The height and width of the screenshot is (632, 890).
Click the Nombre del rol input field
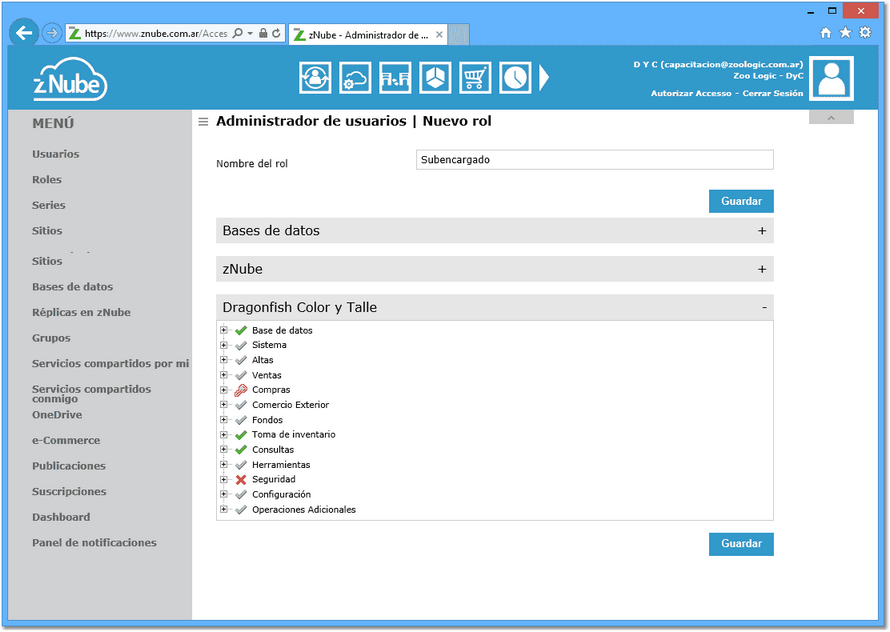coord(594,160)
